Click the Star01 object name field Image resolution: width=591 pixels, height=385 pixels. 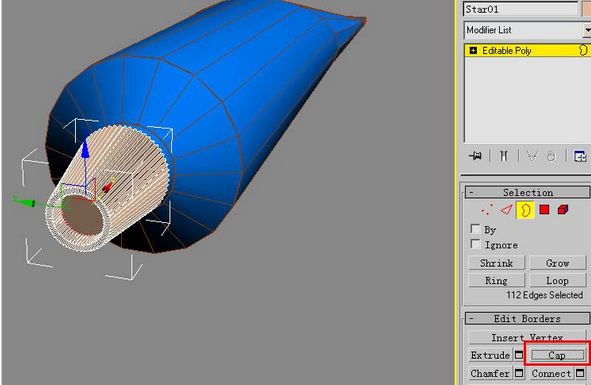pyautogui.click(x=521, y=9)
